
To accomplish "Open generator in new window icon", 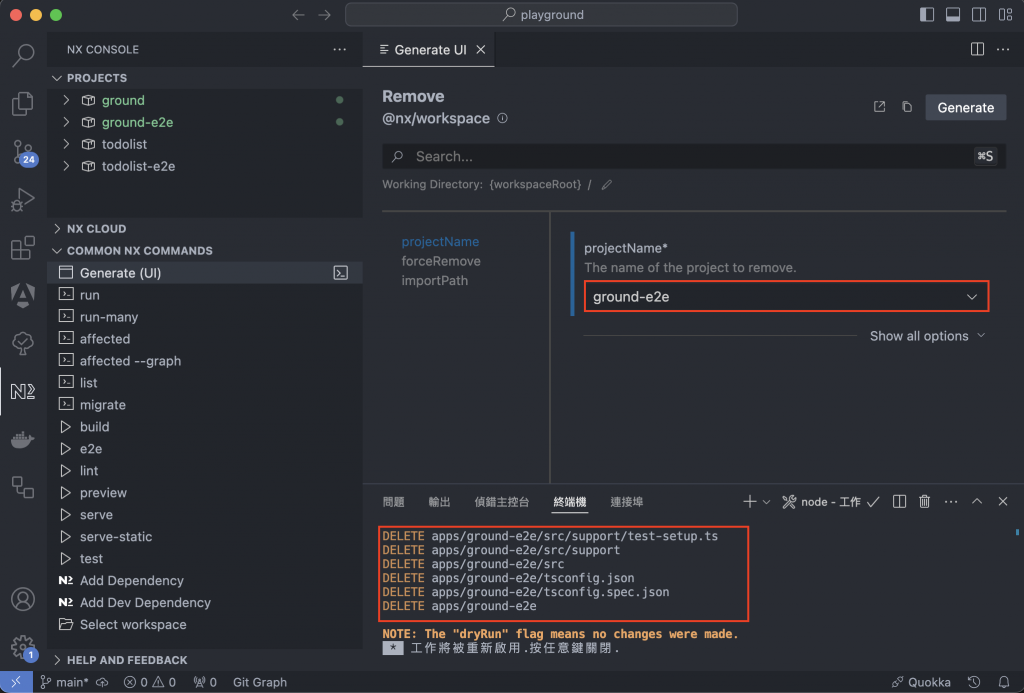I will tap(880, 106).
